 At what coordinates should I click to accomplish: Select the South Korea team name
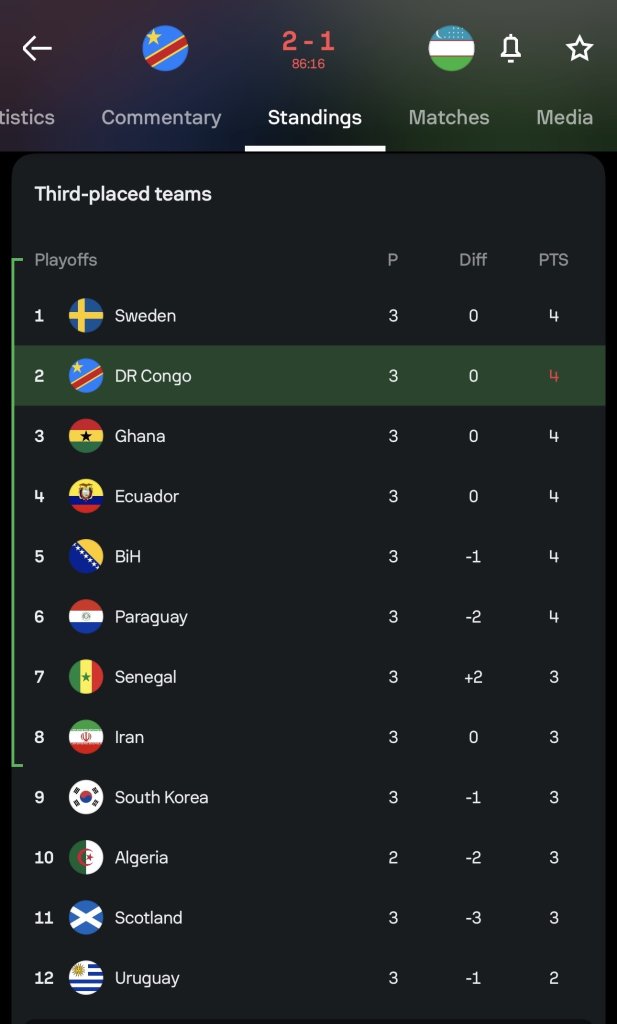(x=161, y=797)
